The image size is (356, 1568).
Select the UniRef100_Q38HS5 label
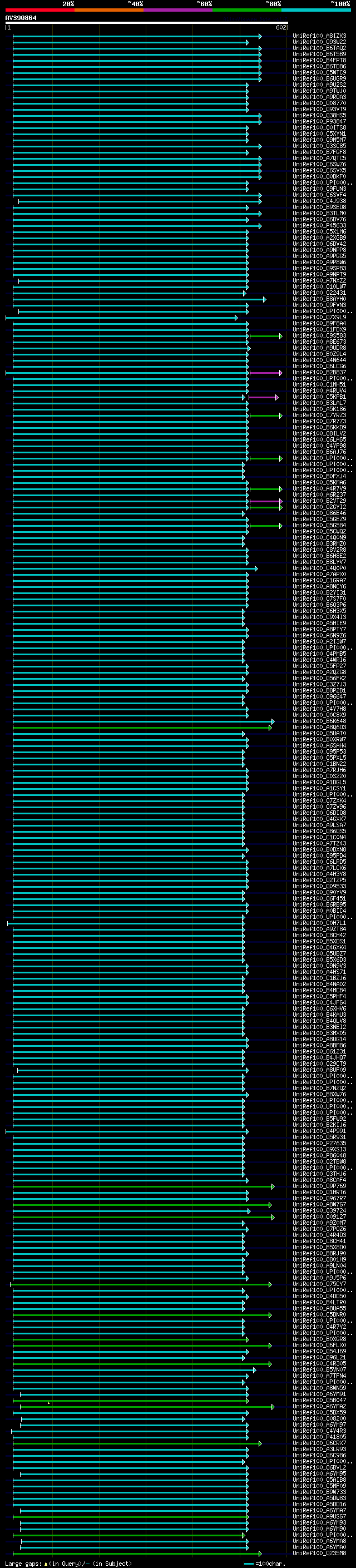point(319,116)
